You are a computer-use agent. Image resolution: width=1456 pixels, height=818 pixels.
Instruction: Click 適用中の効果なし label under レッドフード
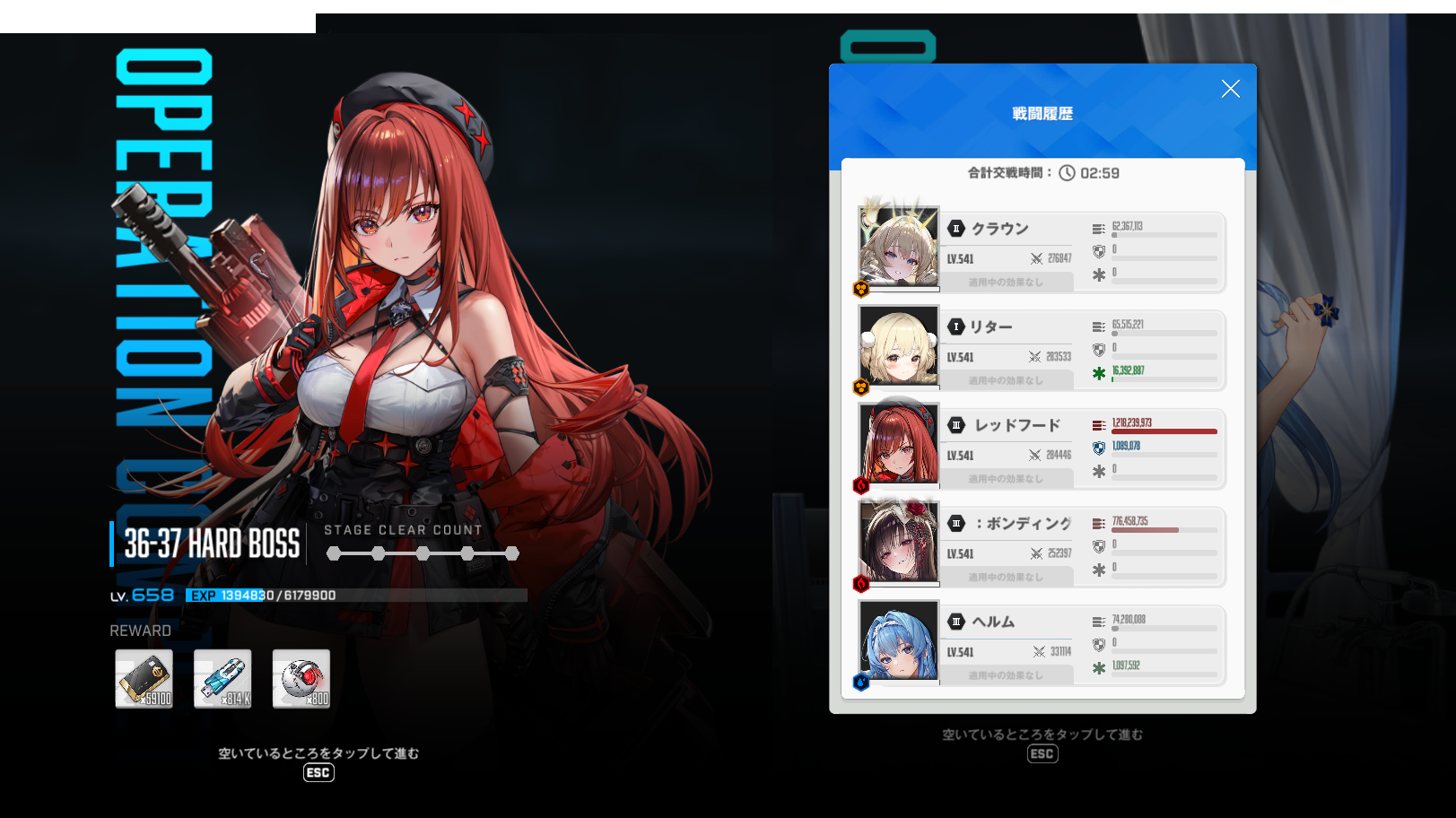pyautogui.click(x=1006, y=479)
